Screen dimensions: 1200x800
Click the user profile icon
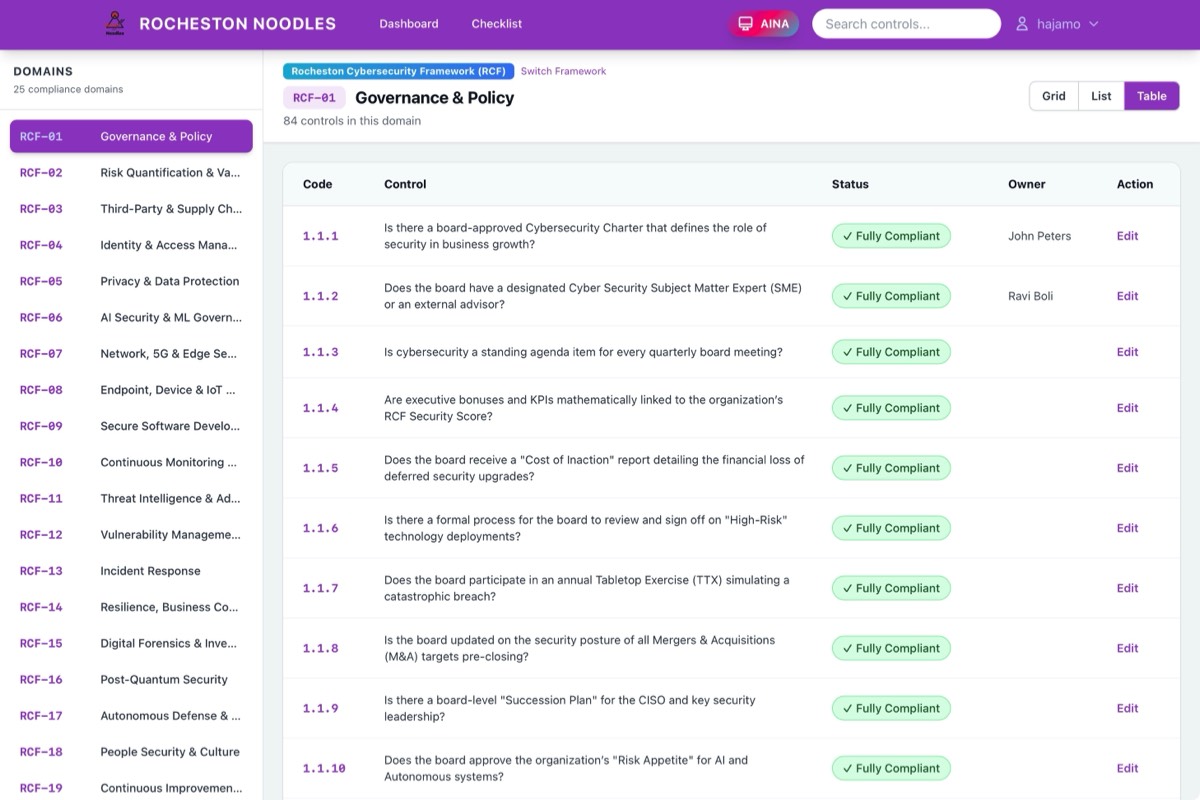[x=1022, y=24]
